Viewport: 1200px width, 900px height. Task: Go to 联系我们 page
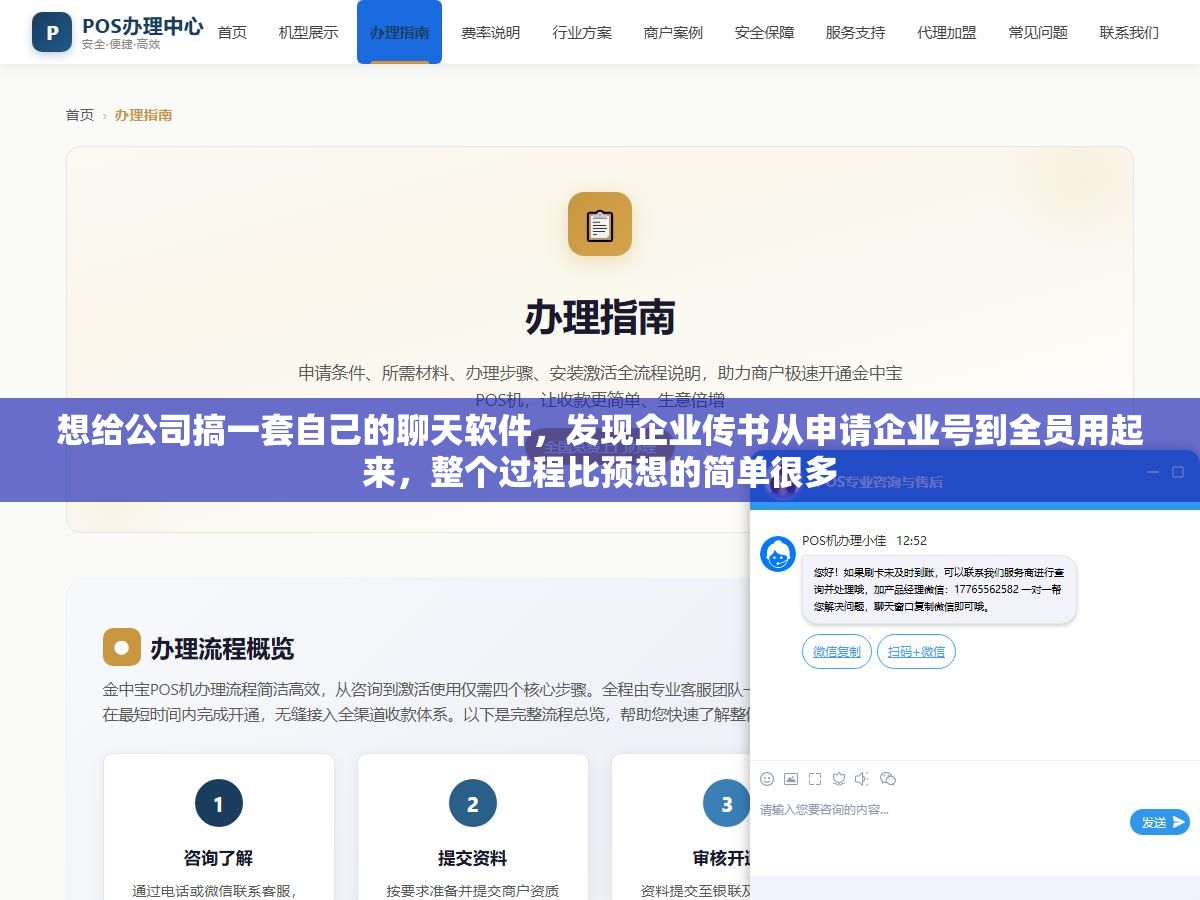pyautogui.click(x=1129, y=32)
